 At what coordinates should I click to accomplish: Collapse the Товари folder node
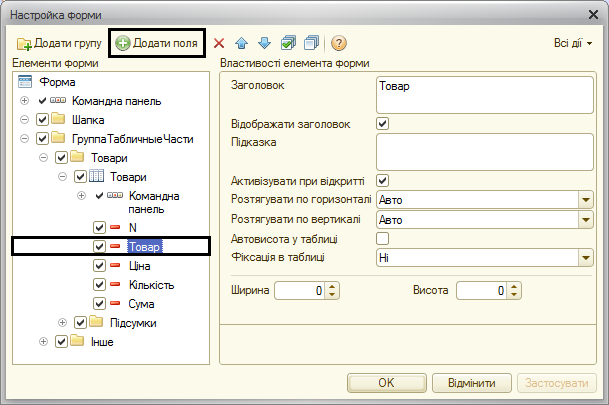[x=44, y=157]
